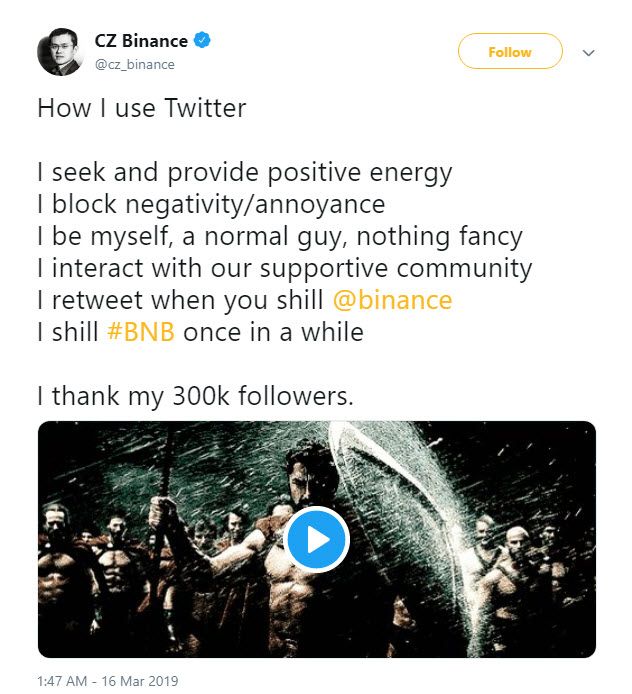Open the tweet options chevron menu
The width and height of the screenshot is (632, 694).
point(588,52)
